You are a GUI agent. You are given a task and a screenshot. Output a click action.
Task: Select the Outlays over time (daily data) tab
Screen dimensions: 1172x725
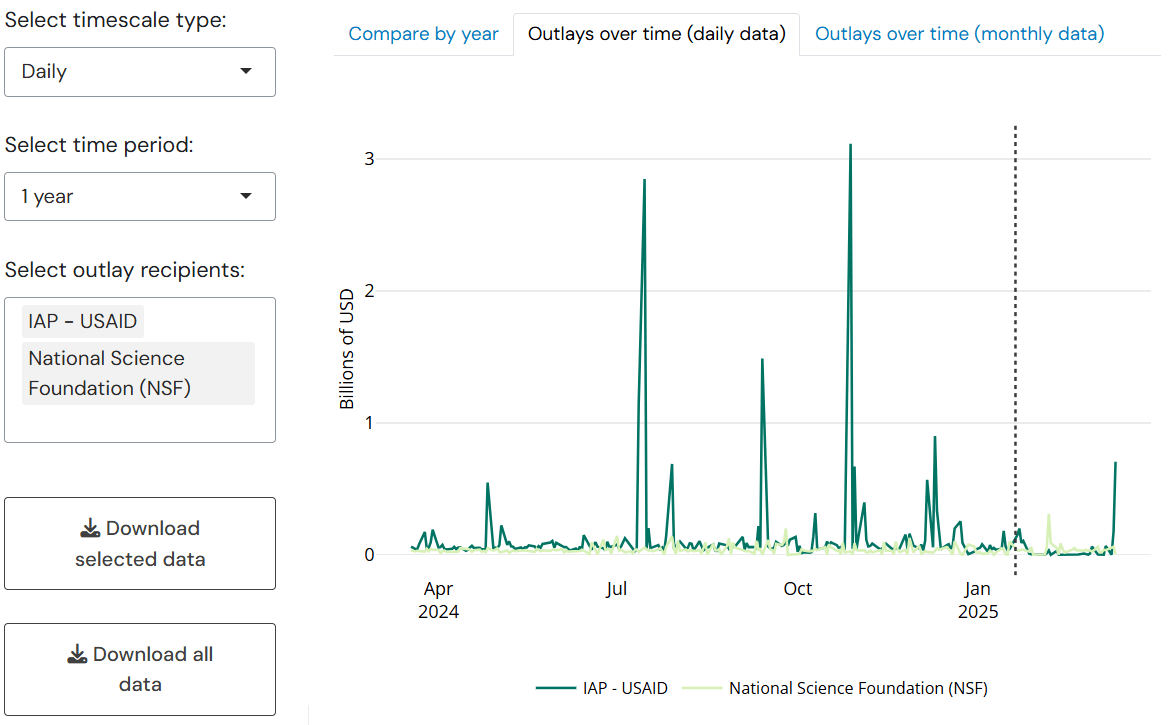pyautogui.click(x=656, y=34)
